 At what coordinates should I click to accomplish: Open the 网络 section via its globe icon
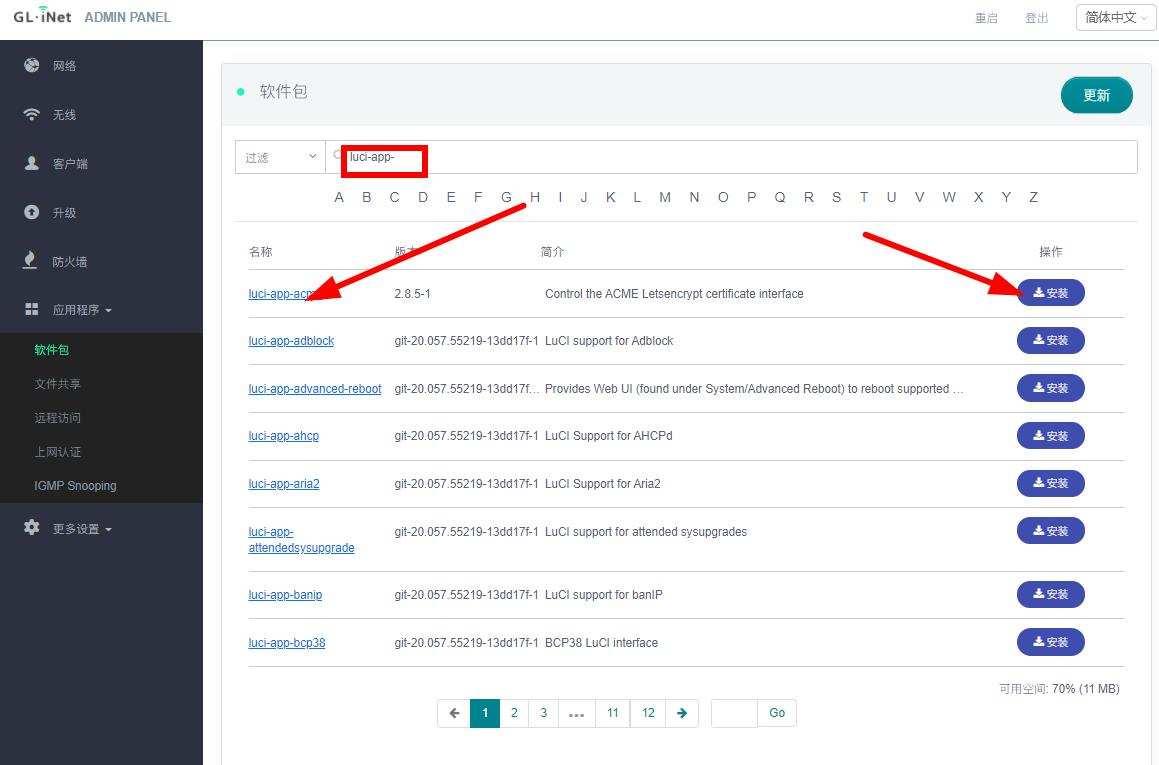(31, 65)
